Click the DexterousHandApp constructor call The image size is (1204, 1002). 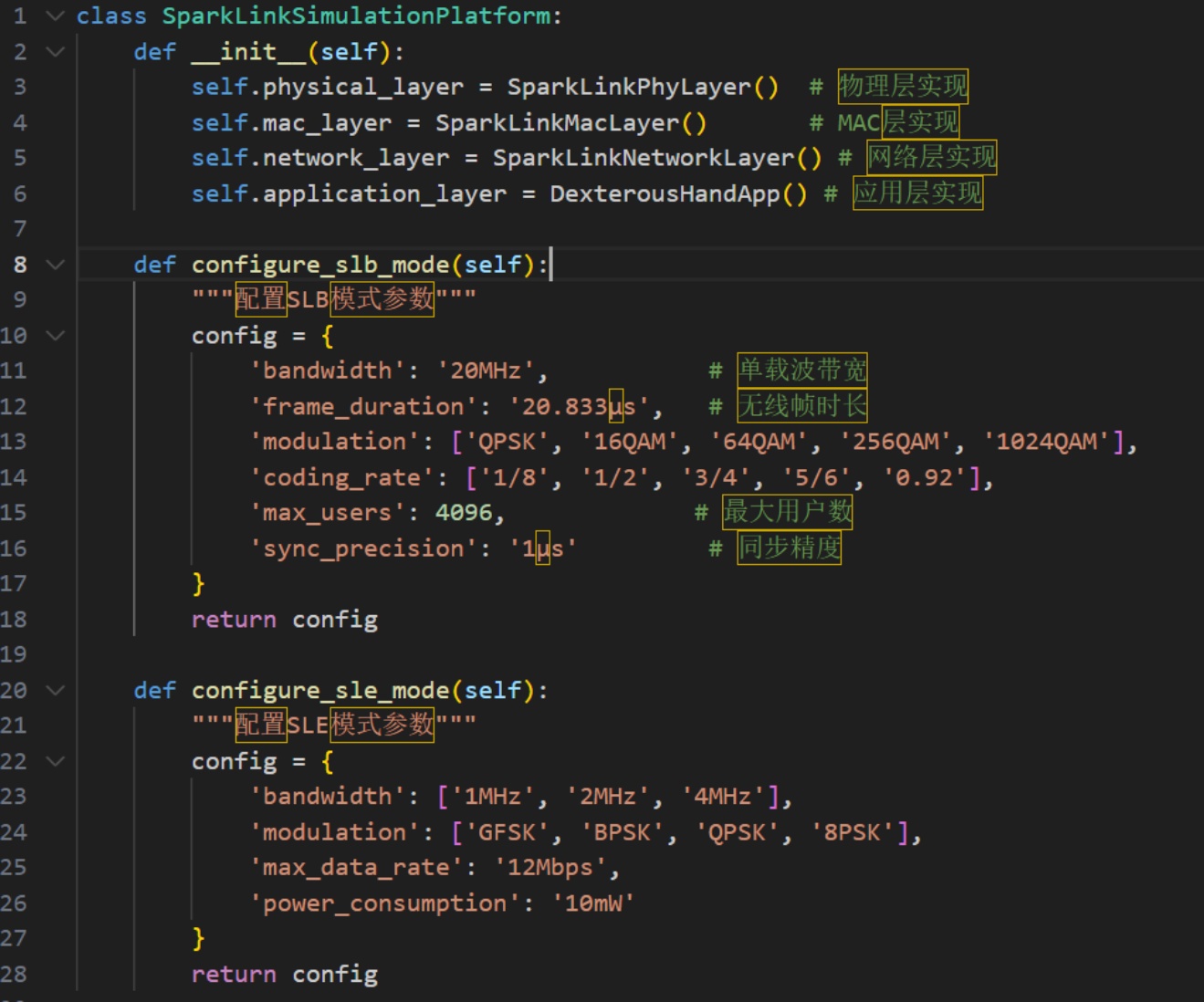[665, 193]
